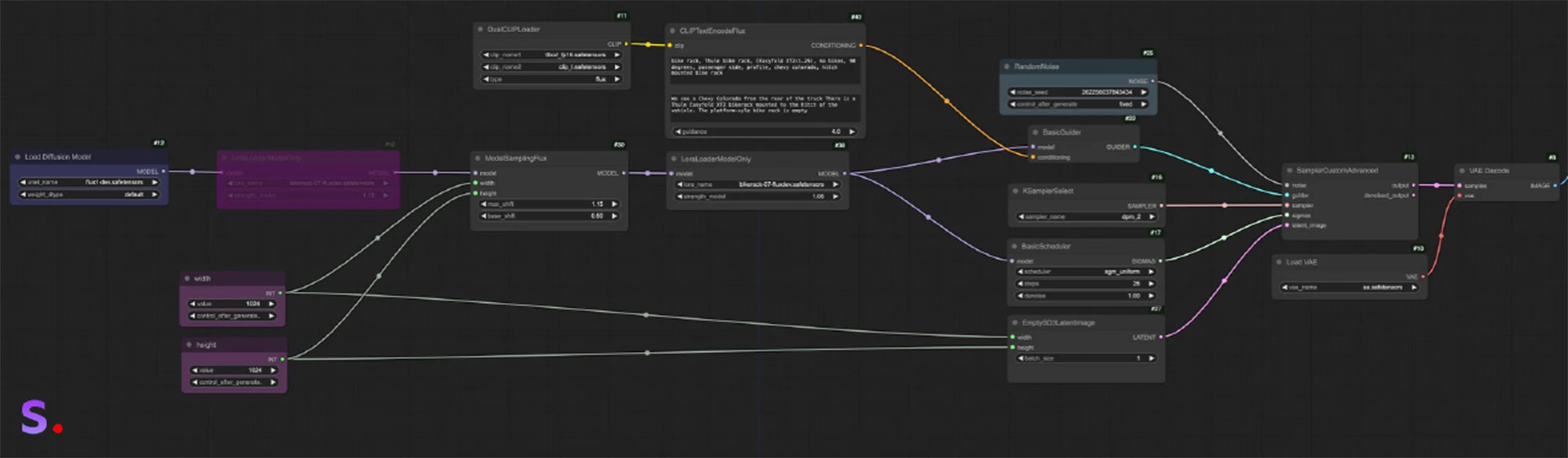Viewport: 1568px width, 458px height.
Task: Open the clip_name2 dropdown in DualCLIPLoader
Action: pyautogui.click(x=551, y=67)
